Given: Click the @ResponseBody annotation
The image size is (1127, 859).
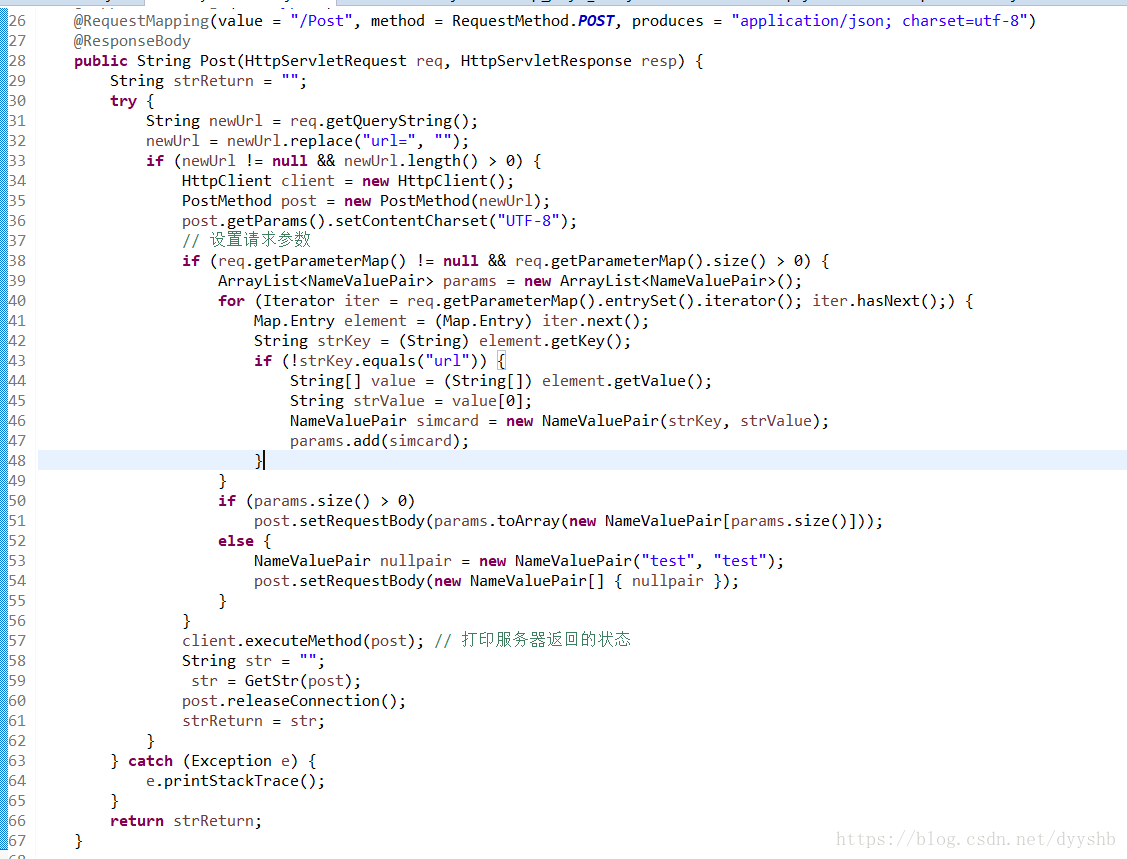Looking at the screenshot, I should [132, 41].
